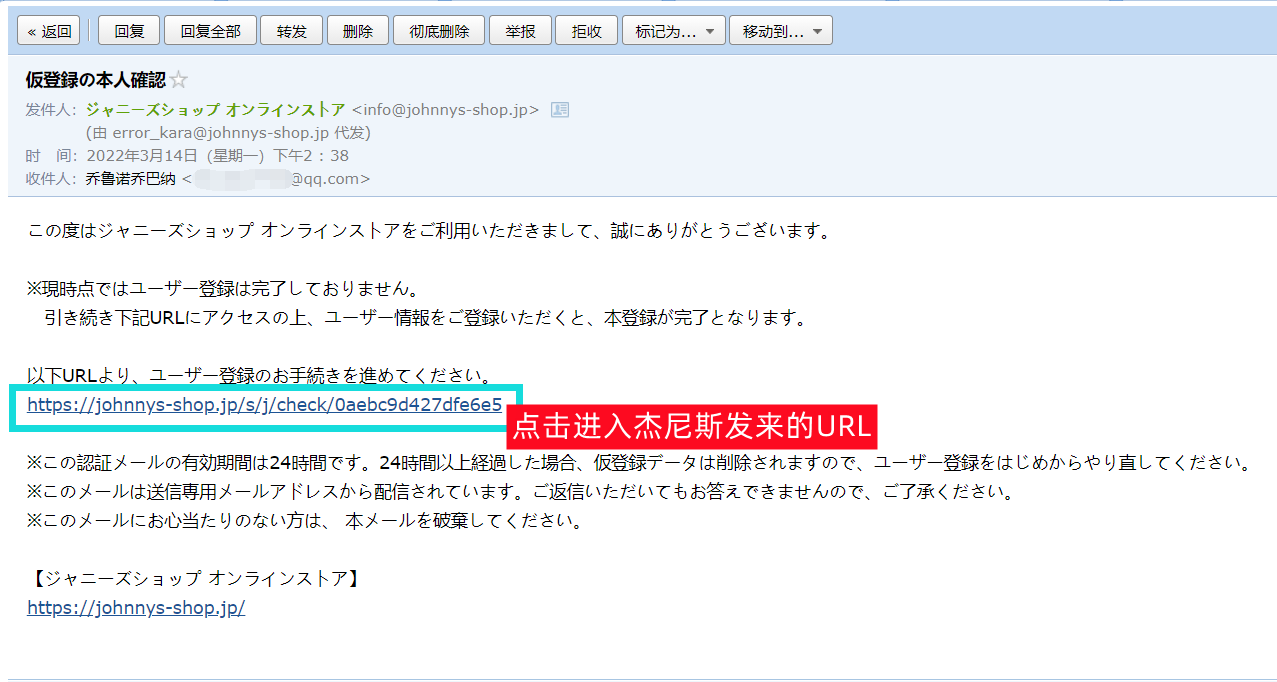Image resolution: width=1277 pixels, height=682 pixels.
Task: Click the line starting with この度はジャニーズショップ
Action: tap(430, 232)
